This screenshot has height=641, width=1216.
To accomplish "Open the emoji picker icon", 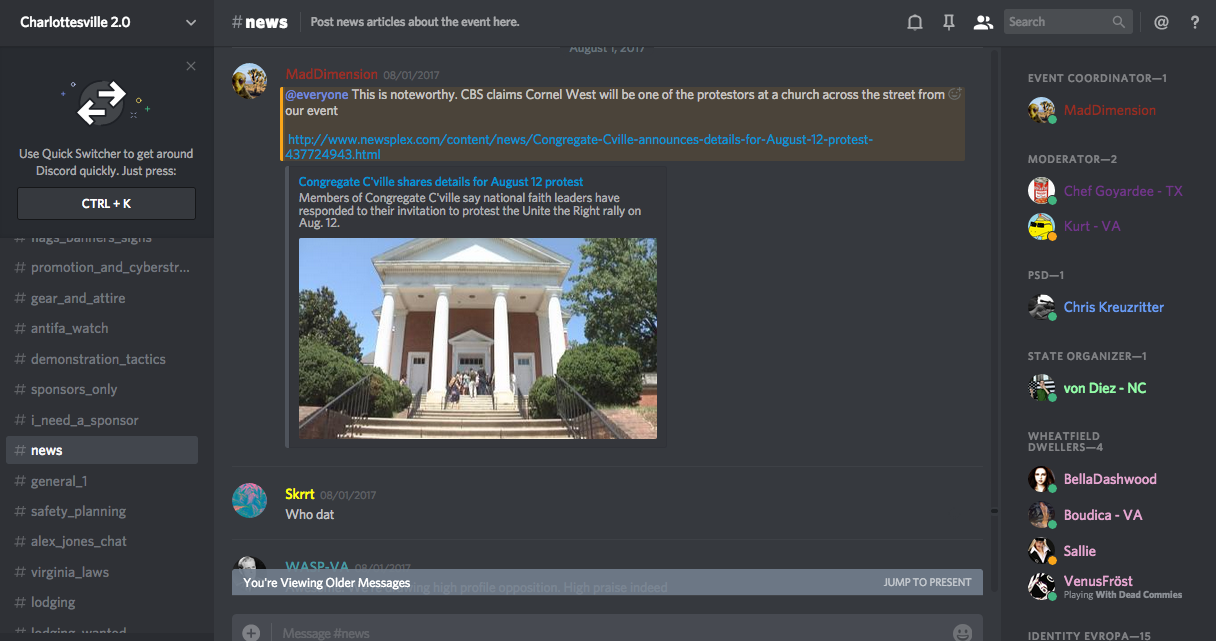I will pyautogui.click(x=962, y=632).
